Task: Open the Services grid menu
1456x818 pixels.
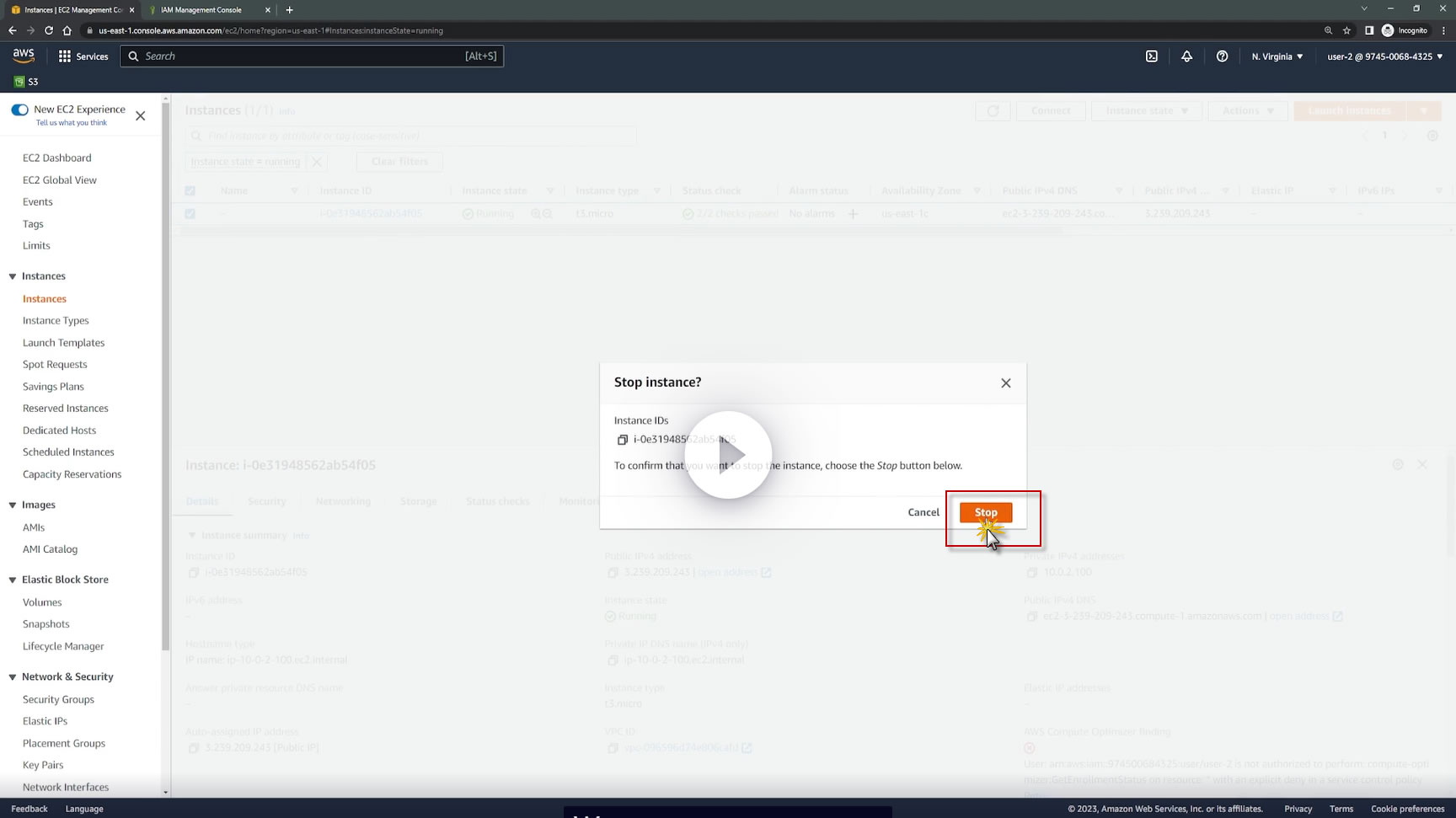Action: pyautogui.click(x=83, y=56)
